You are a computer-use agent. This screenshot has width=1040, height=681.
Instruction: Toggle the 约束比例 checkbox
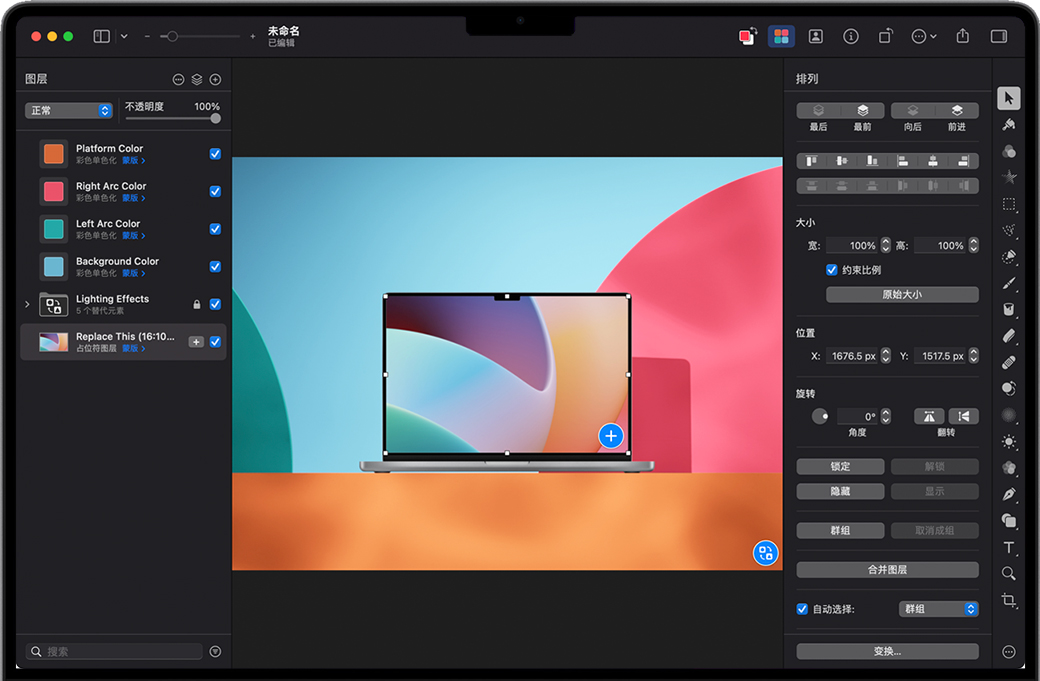pyautogui.click(x=831, y=270)
